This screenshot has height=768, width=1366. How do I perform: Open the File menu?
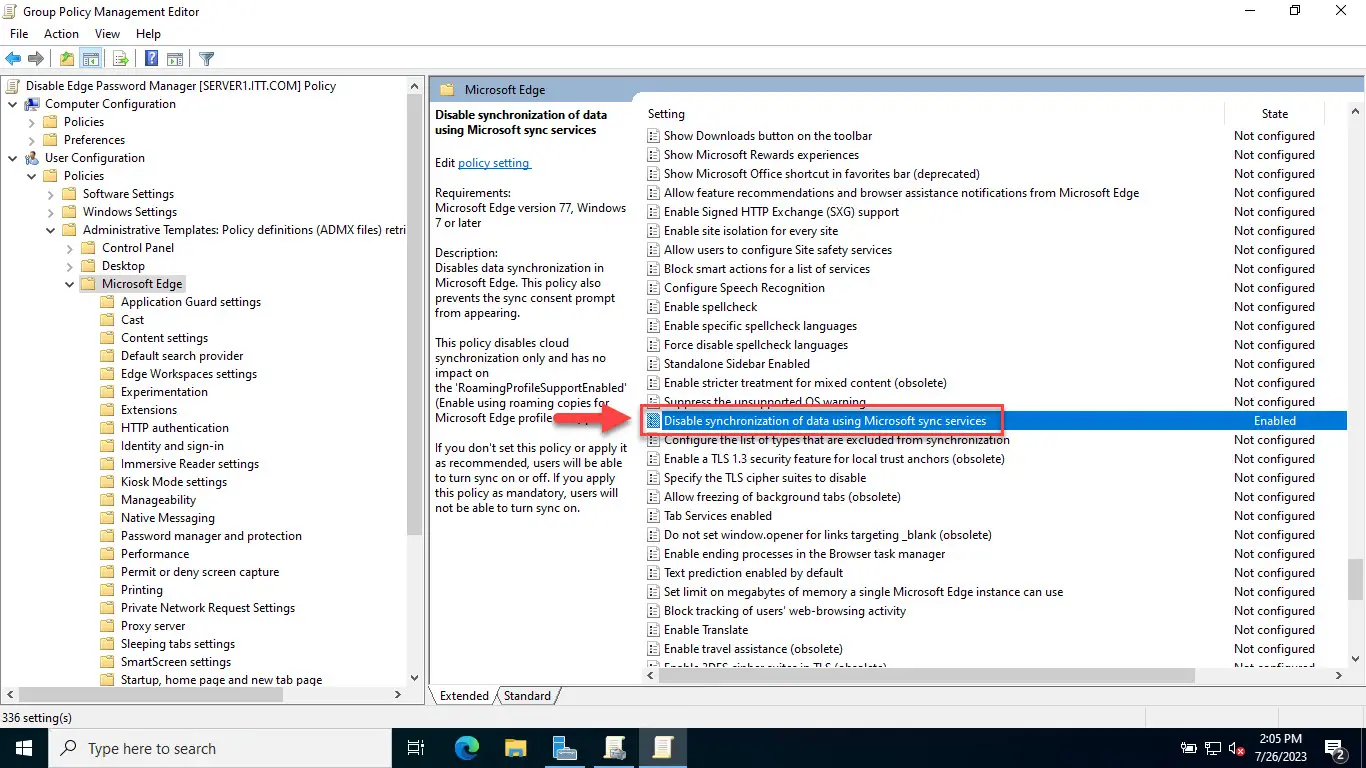(19, 34)
